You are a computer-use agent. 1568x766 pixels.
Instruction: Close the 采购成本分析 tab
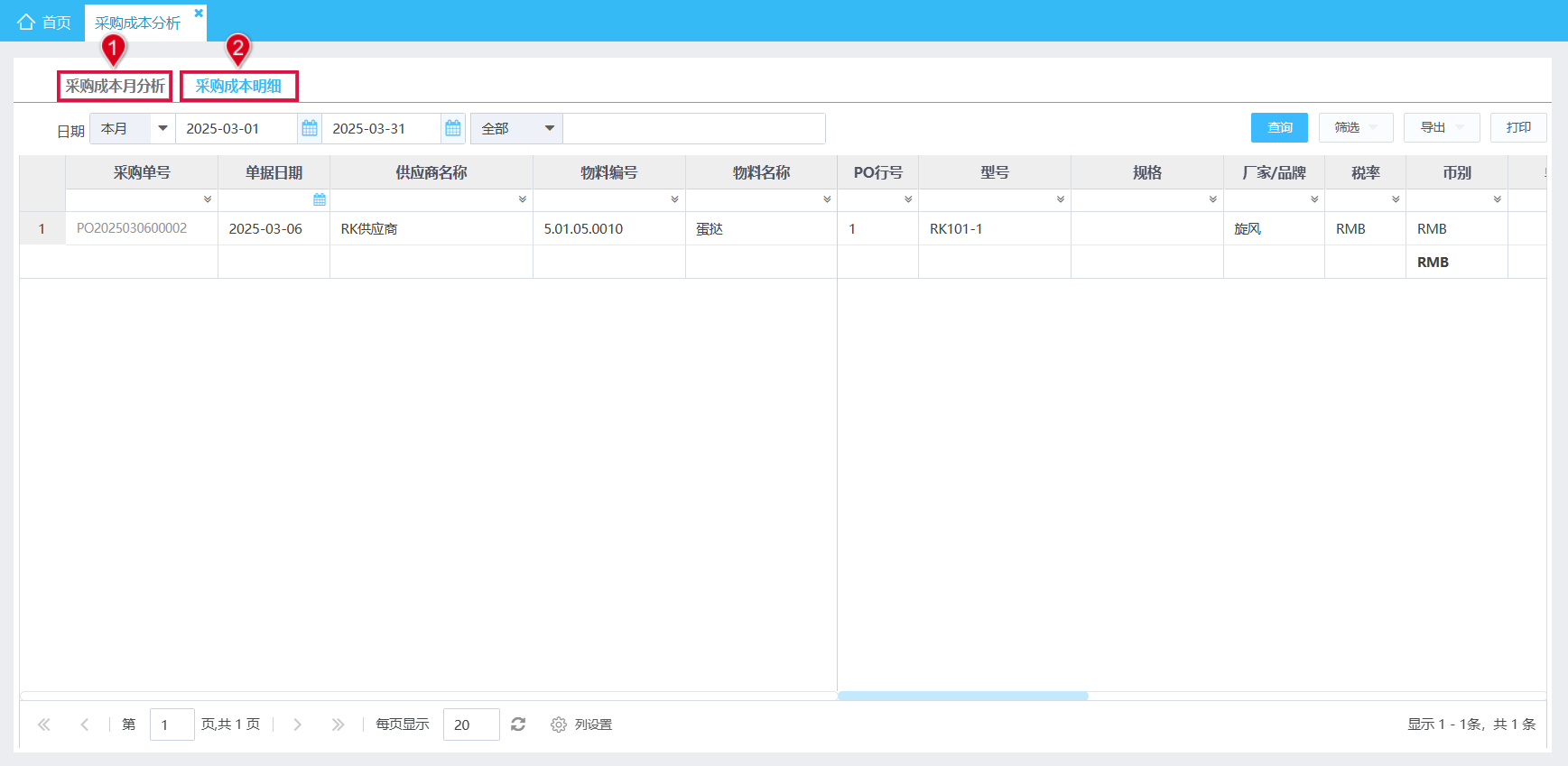(199, 13)
